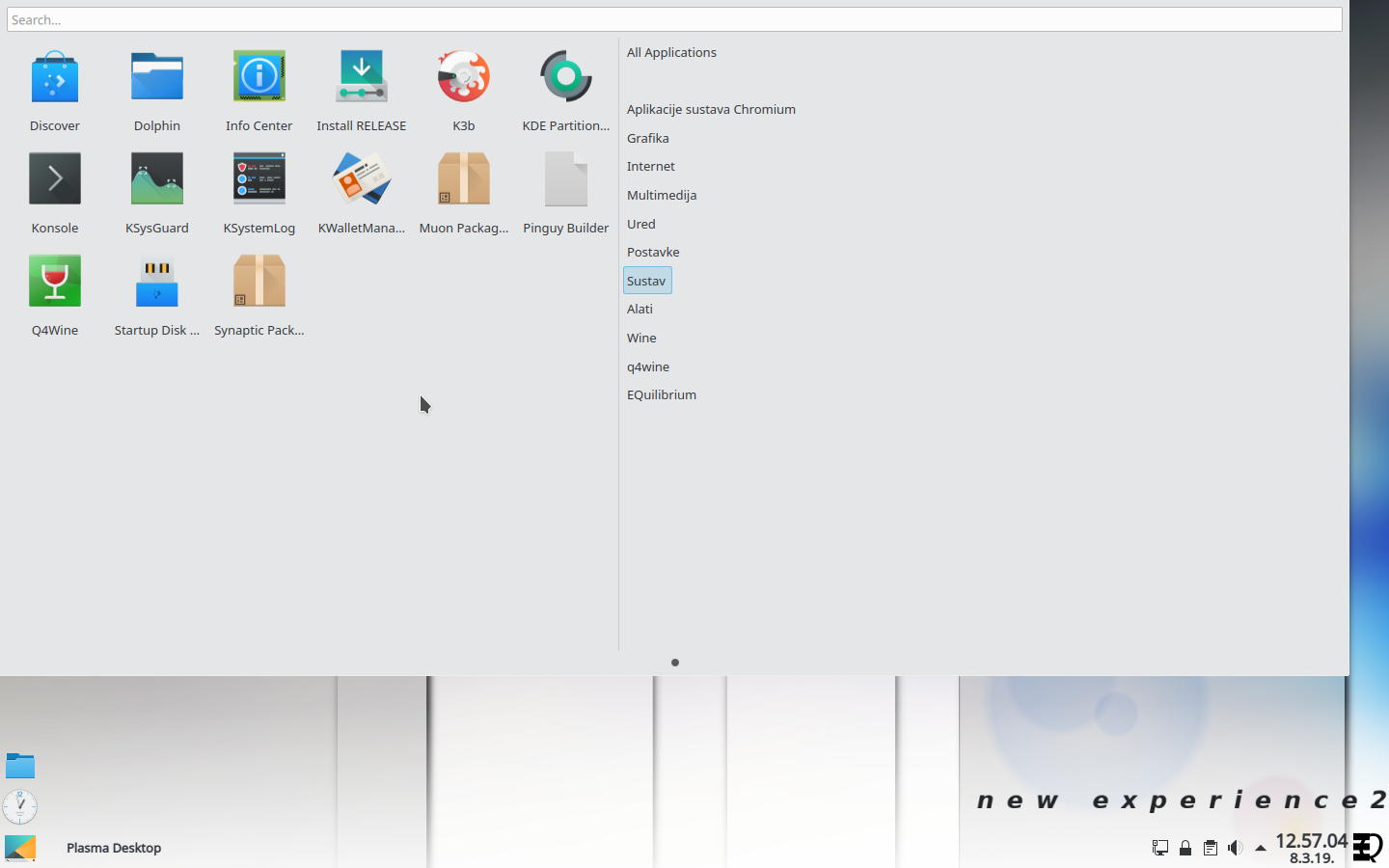This screenshot has width=1389, height=868.
Task: Open the KSysGuard system monitor
Action: pyautogui.click(x=157, y=194)
